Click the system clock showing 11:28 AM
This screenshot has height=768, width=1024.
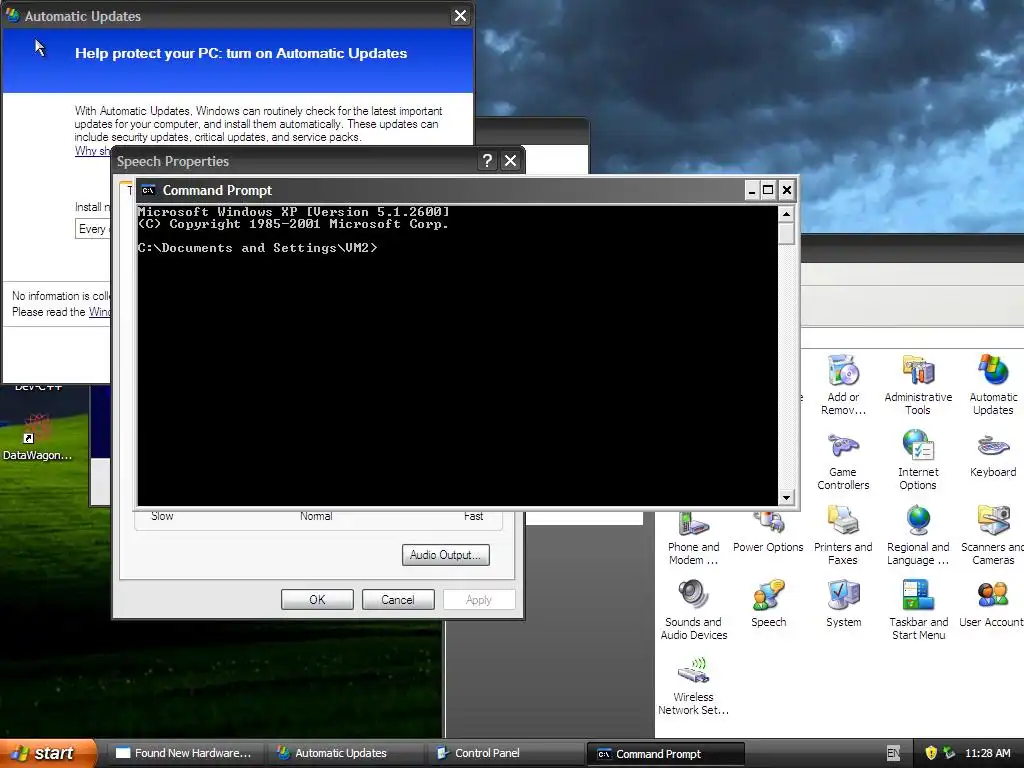pos(987,753)
